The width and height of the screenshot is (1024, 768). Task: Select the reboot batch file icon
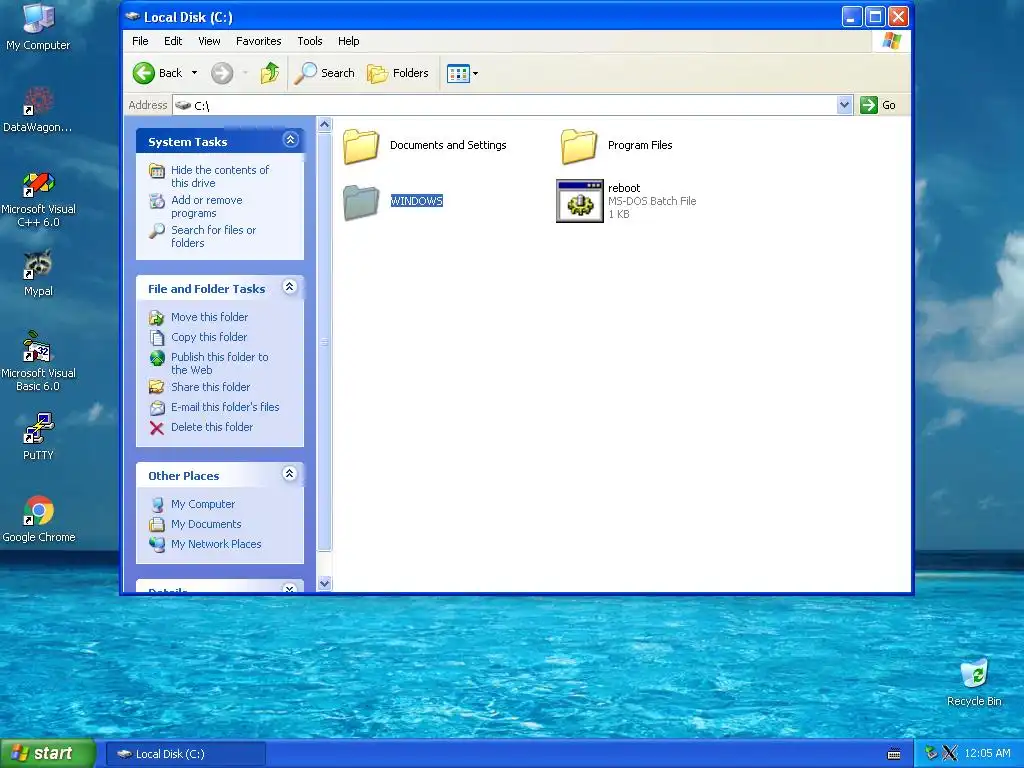click(x=580, y=201)
